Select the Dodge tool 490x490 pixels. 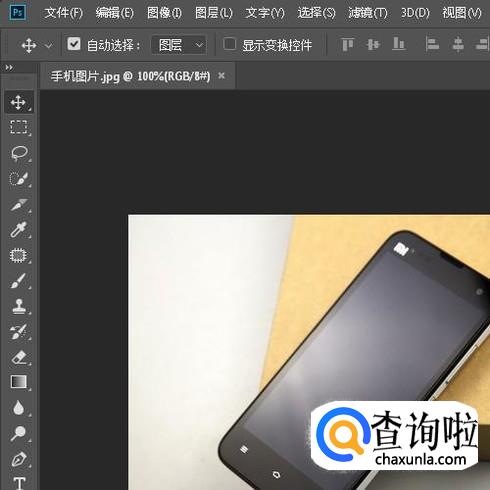(x=19, y=433)
